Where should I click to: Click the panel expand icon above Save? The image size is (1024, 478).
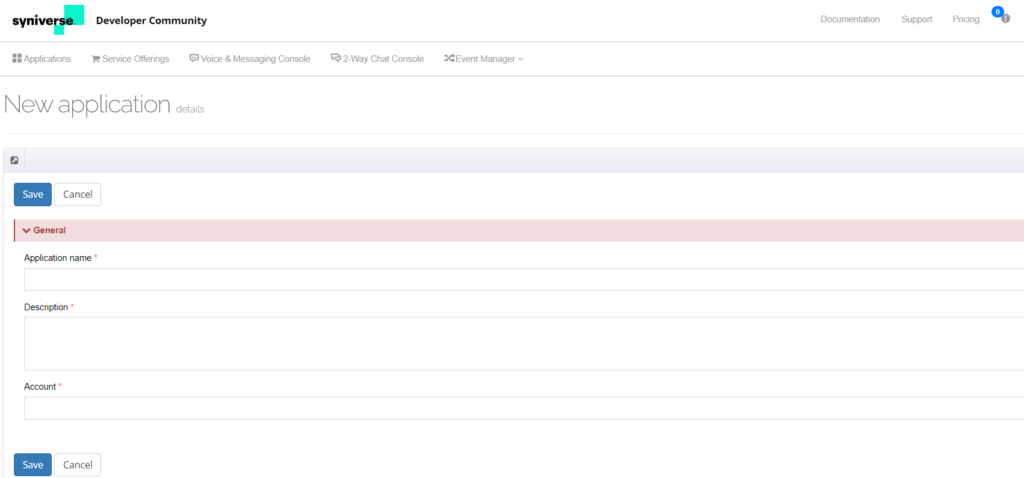click(14, 160)
